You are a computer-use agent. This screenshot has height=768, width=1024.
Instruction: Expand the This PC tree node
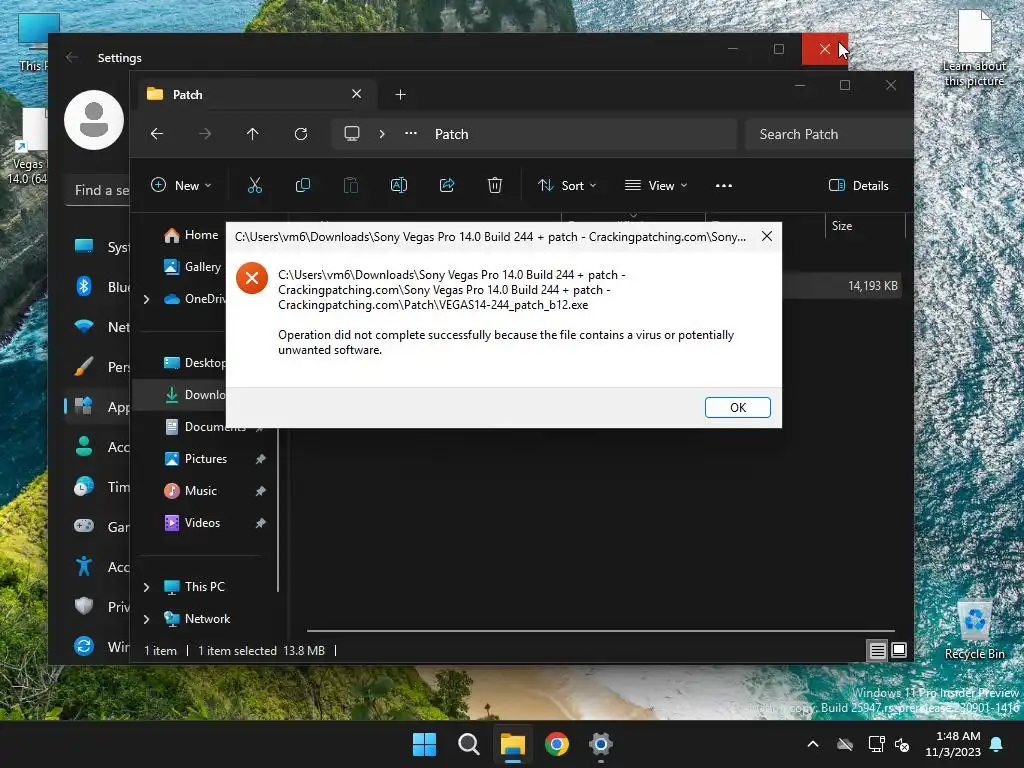[x=147, y=587]
